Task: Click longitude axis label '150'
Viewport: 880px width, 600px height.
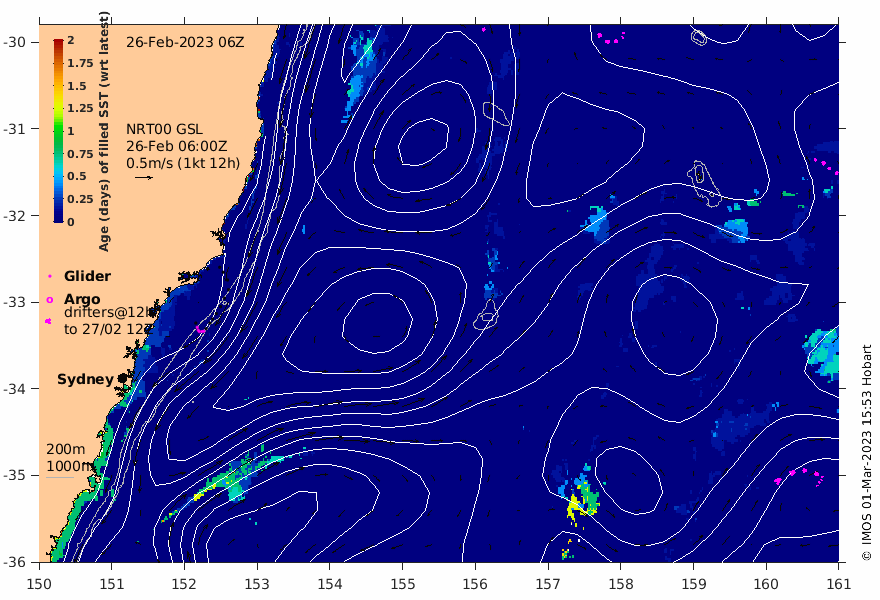Action: coord(39,584)
